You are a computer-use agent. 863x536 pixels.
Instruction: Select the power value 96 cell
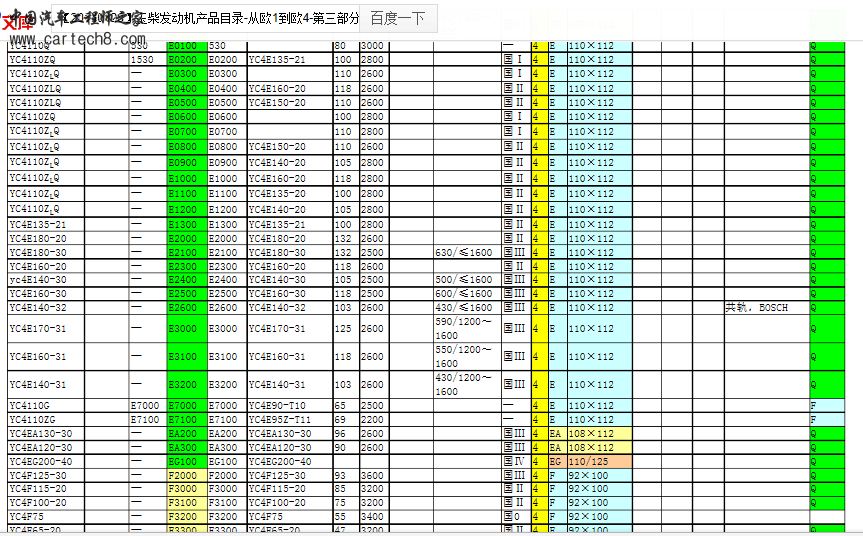tap(346, 434)
